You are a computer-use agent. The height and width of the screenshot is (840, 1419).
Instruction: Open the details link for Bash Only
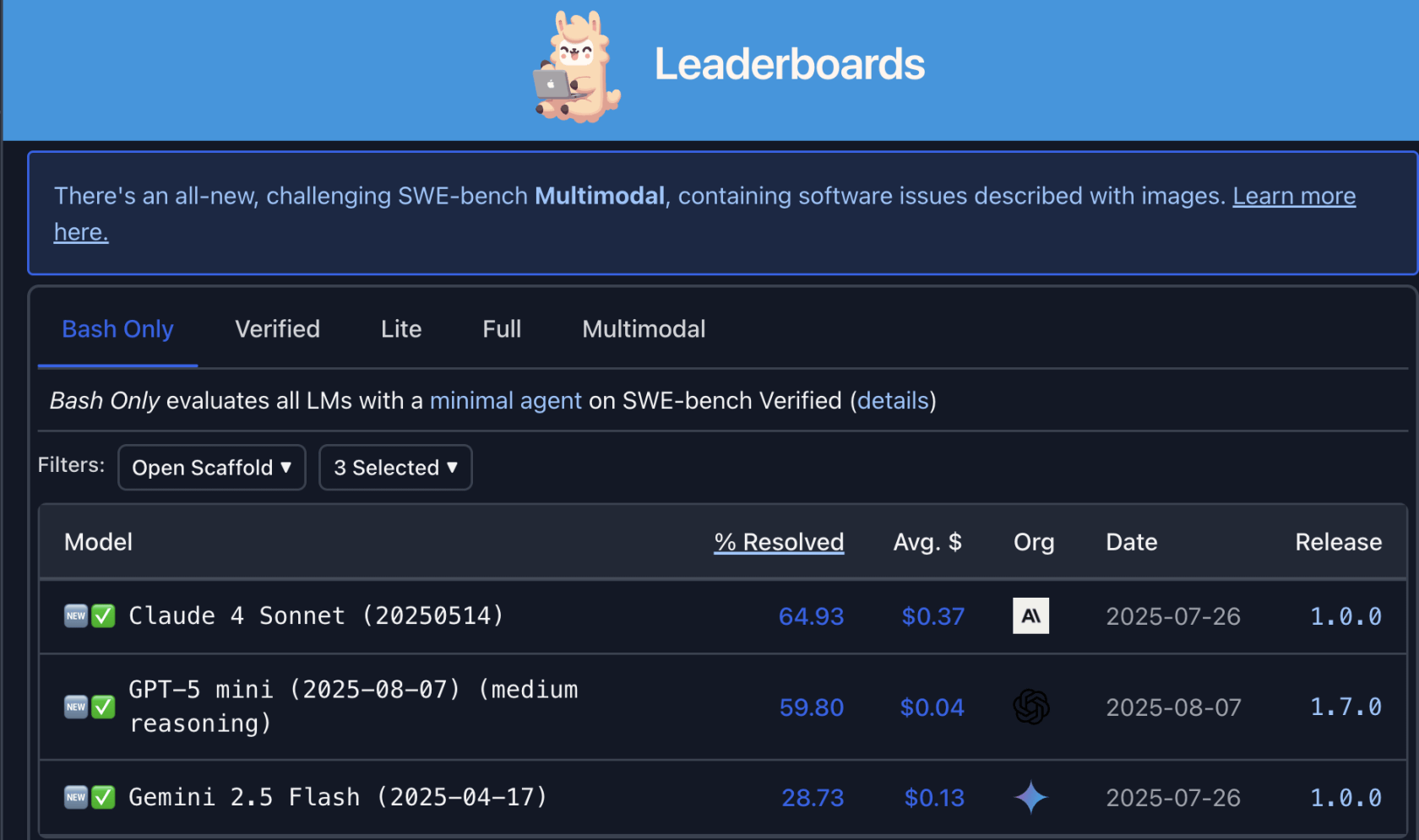coord(893,401)
